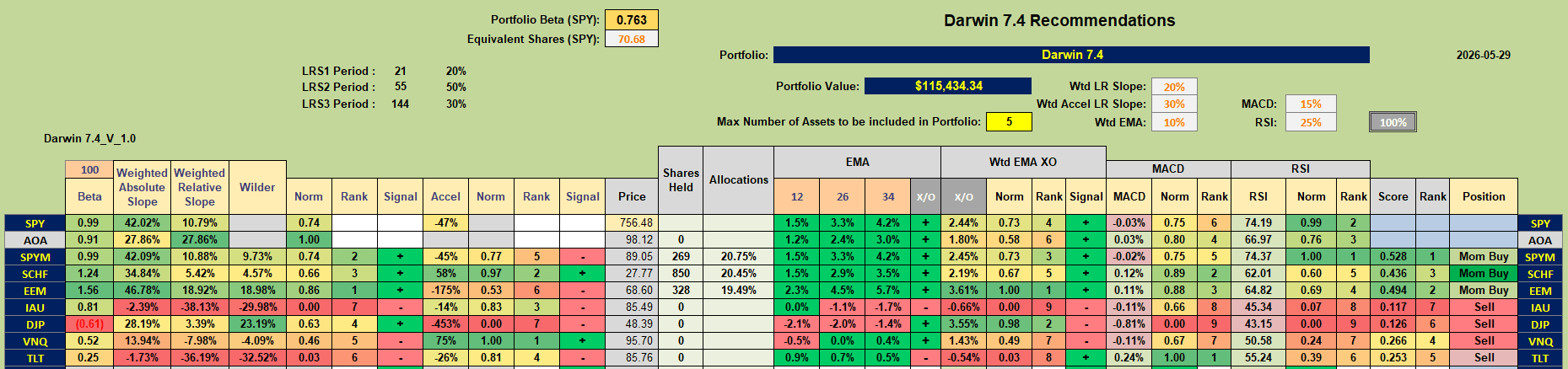Select the yellow Max Number of Assets cell

click(1009, 121)
